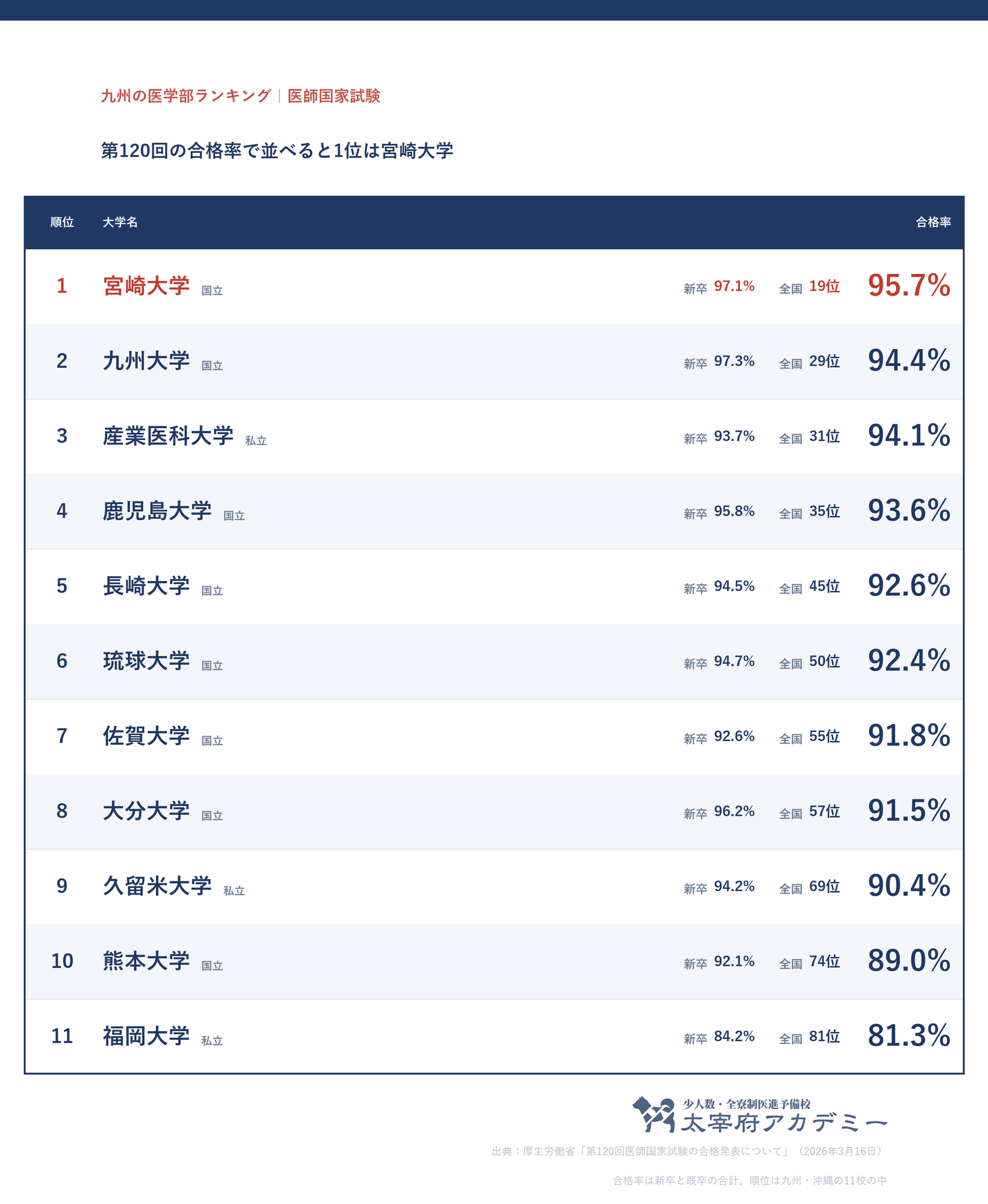Select the 宮崎大学 first-place row name
The image size is (988, 1204).
[146, 285]
